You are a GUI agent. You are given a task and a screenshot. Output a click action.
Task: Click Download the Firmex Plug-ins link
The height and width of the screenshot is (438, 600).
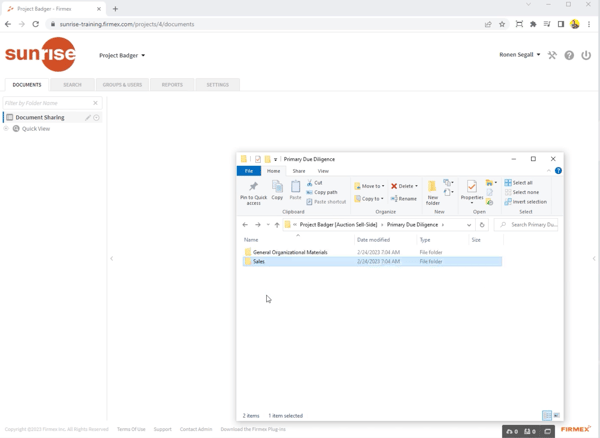253,429
